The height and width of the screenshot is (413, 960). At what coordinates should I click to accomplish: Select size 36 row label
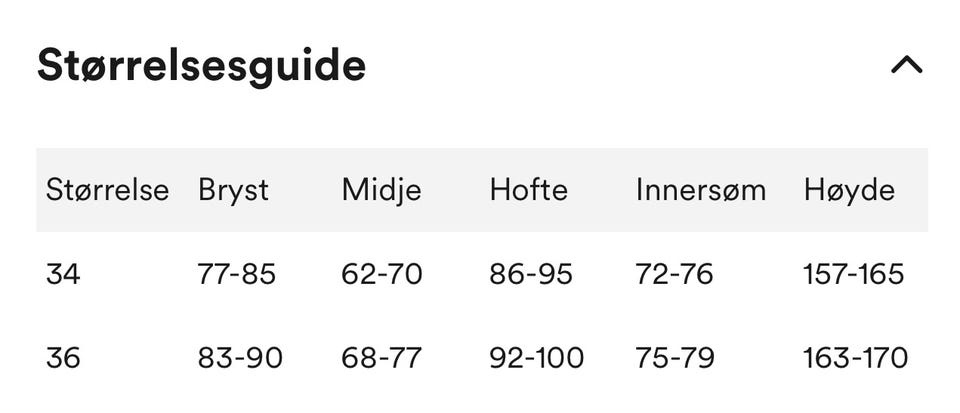click(63, 358)
